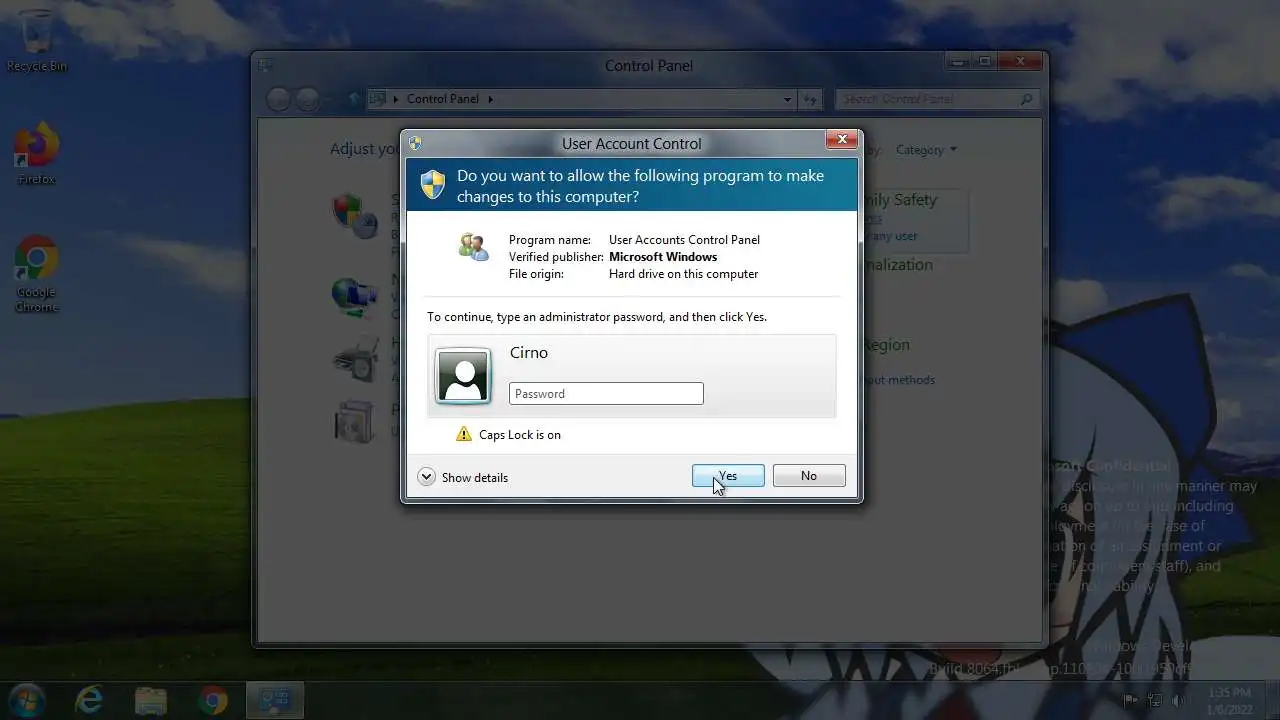Open the Recycle Bin desktop icon

point(37,40)
